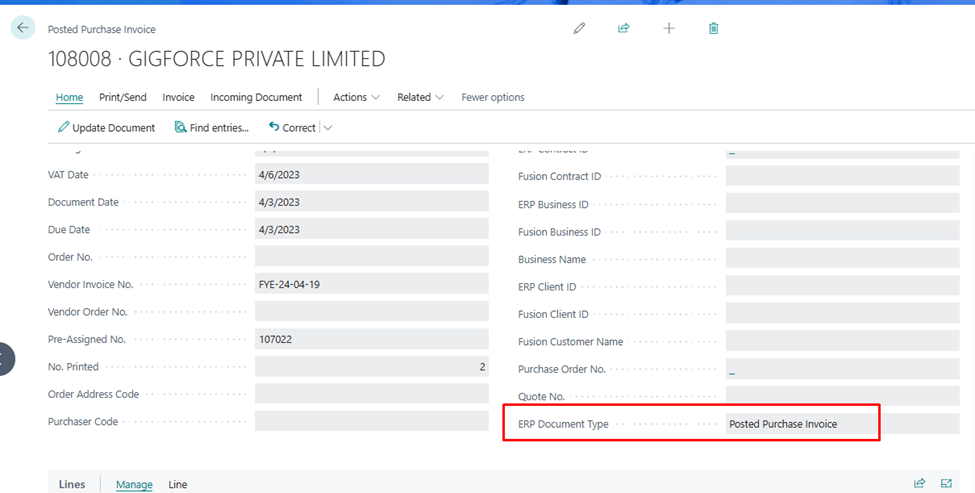Switch to the Print/Send tab
This screenshot has width=975, height=493.
pos(123,97)
